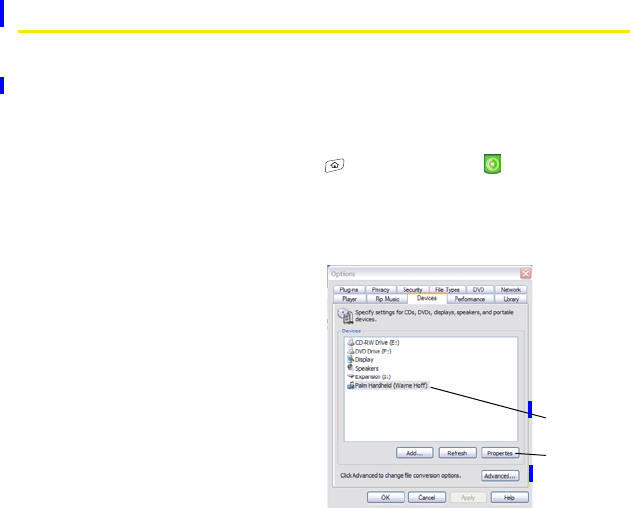Confirm with the OK button
The height and width of the screenshot is (508, 630).
pyautogui.click(x=385, y=498)
